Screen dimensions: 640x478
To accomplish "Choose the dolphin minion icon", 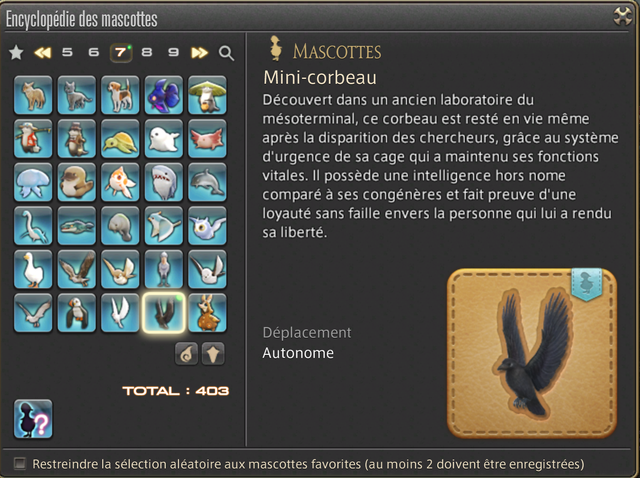I will (x=207, y=182).
